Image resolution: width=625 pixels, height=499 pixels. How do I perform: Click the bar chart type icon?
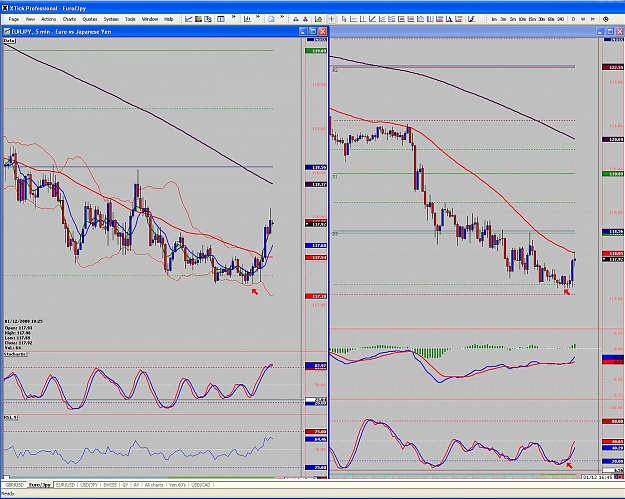[x=247, y=19]
